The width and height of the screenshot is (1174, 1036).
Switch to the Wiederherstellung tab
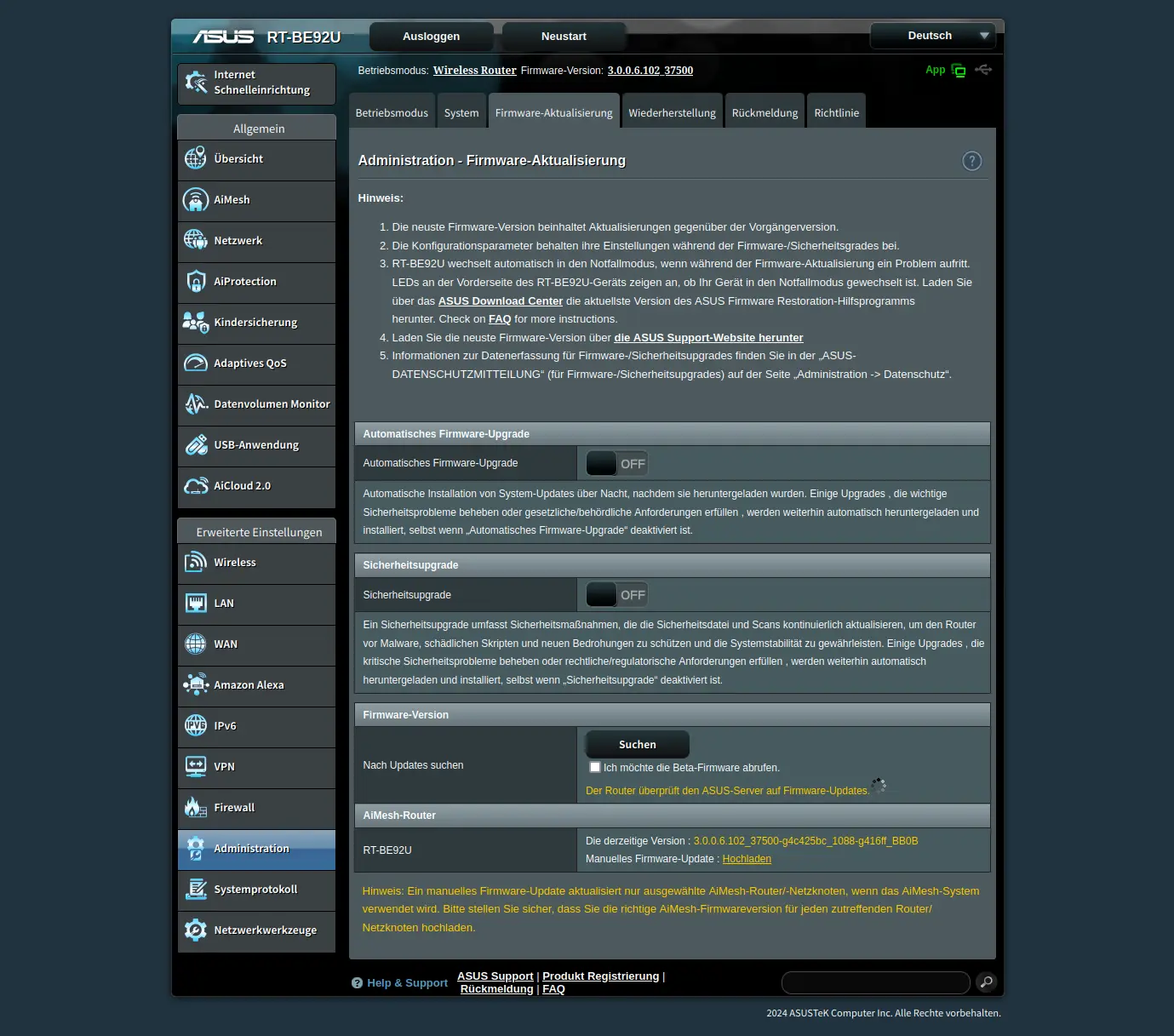(672, 112)
